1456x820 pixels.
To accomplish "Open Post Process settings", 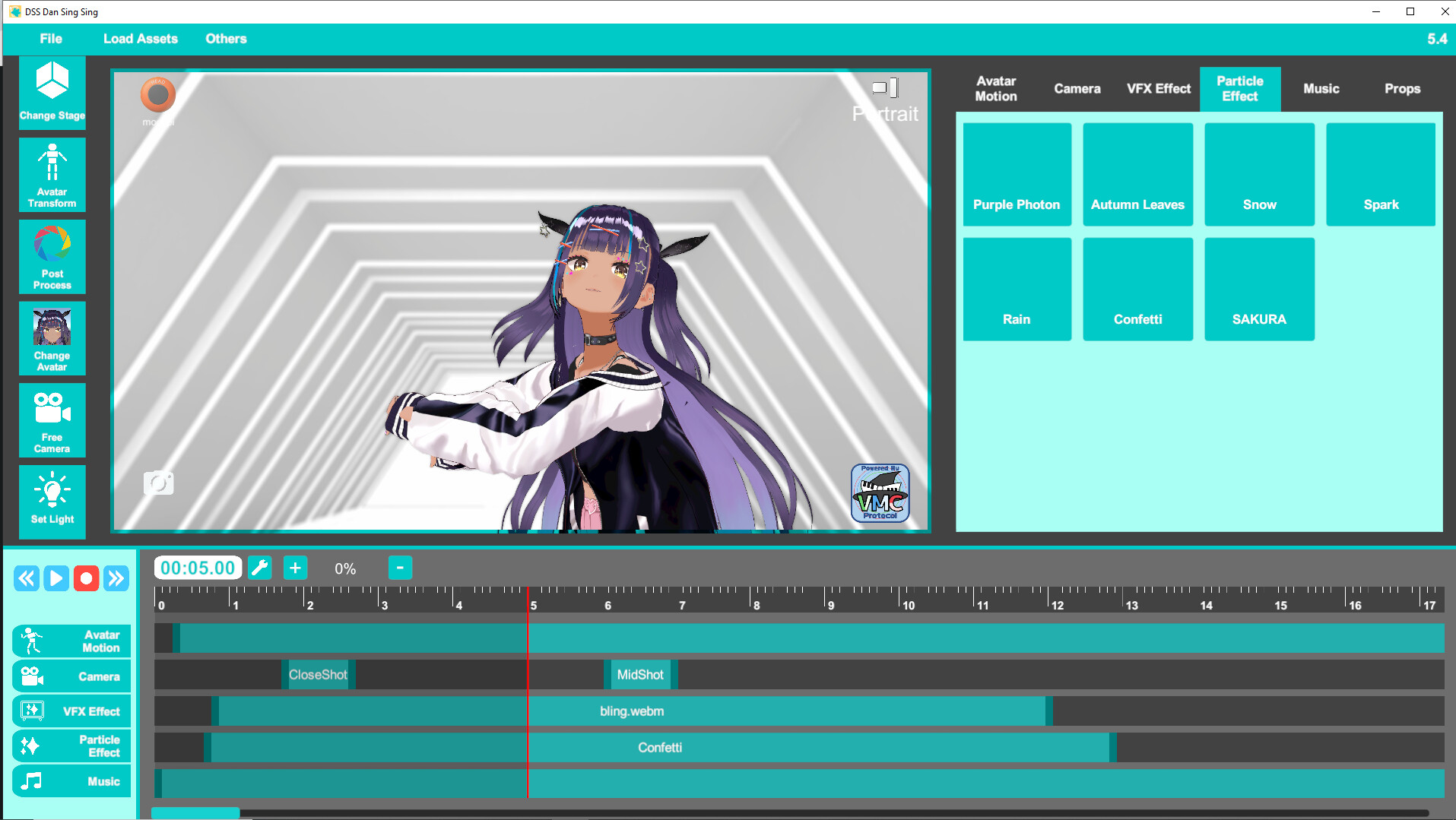I will [52, 257].
